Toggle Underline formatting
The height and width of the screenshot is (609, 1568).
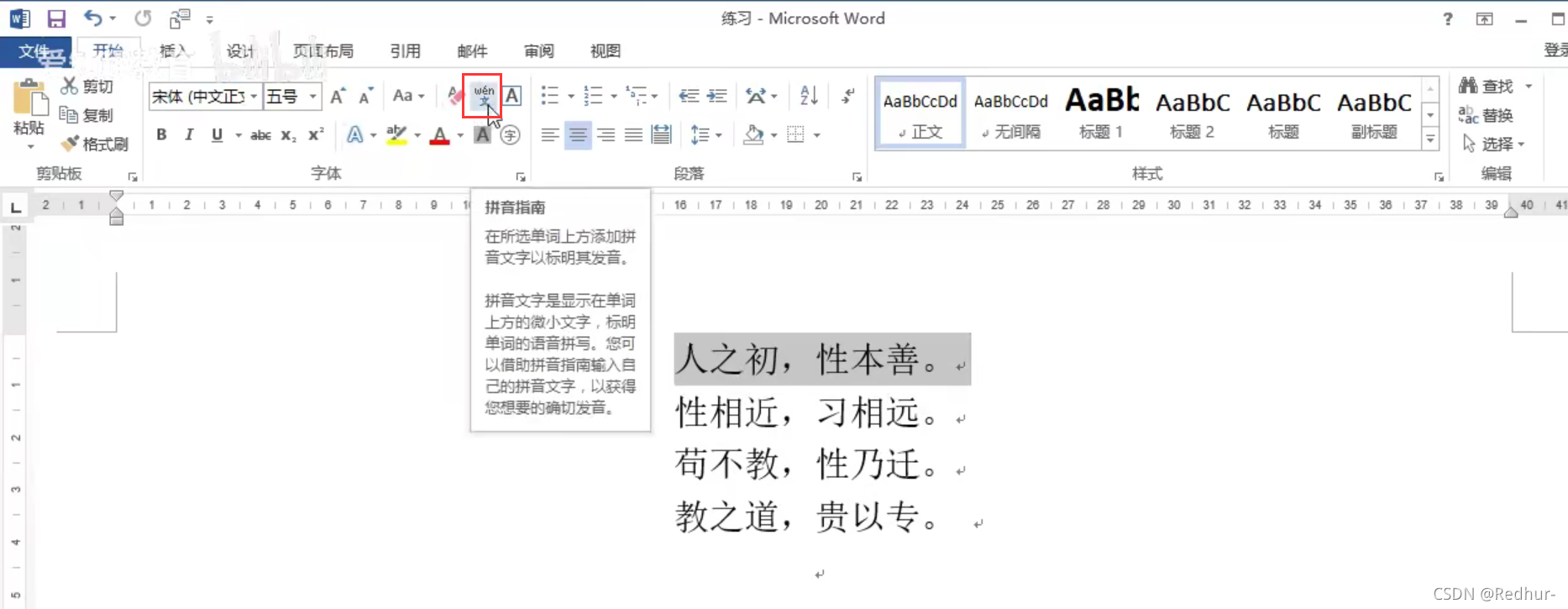217,134
